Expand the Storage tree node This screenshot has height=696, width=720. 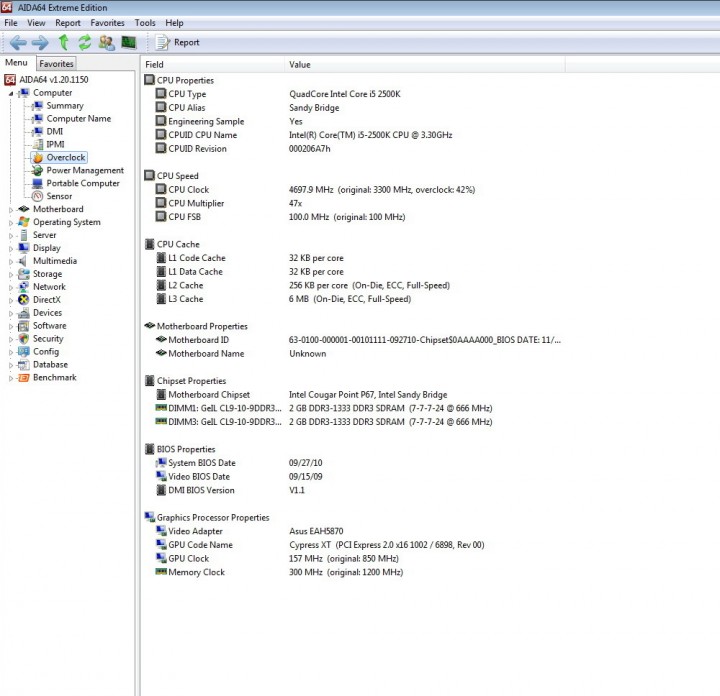[11, 275]
